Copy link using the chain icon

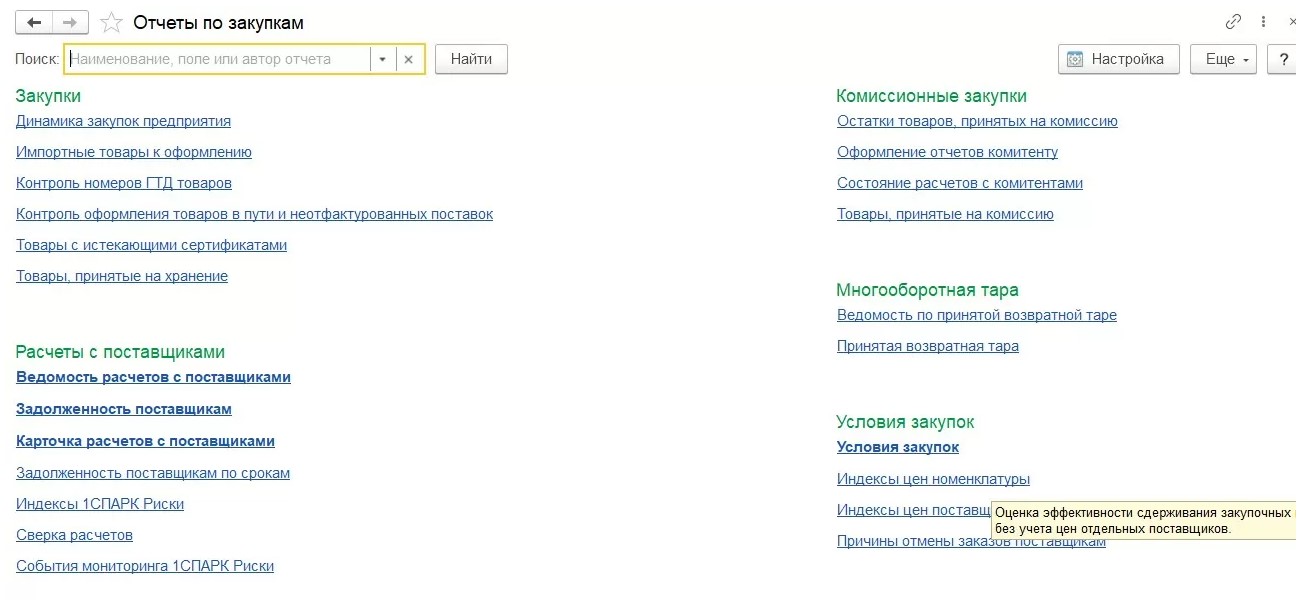coord(1233,22)
